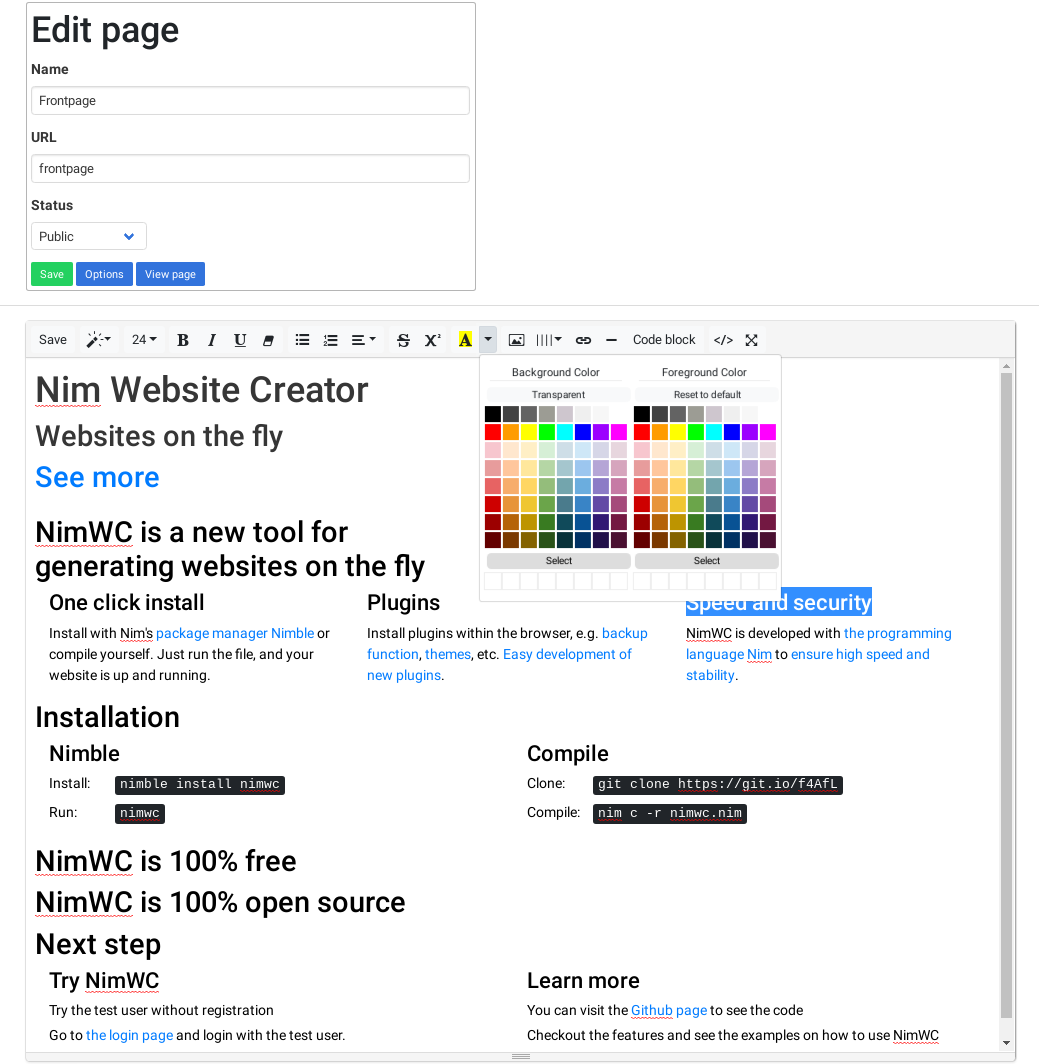The width and height of the screenshot is (1039, 1064).
Task: Open the page Options button
Action: [x=104, y=274]
